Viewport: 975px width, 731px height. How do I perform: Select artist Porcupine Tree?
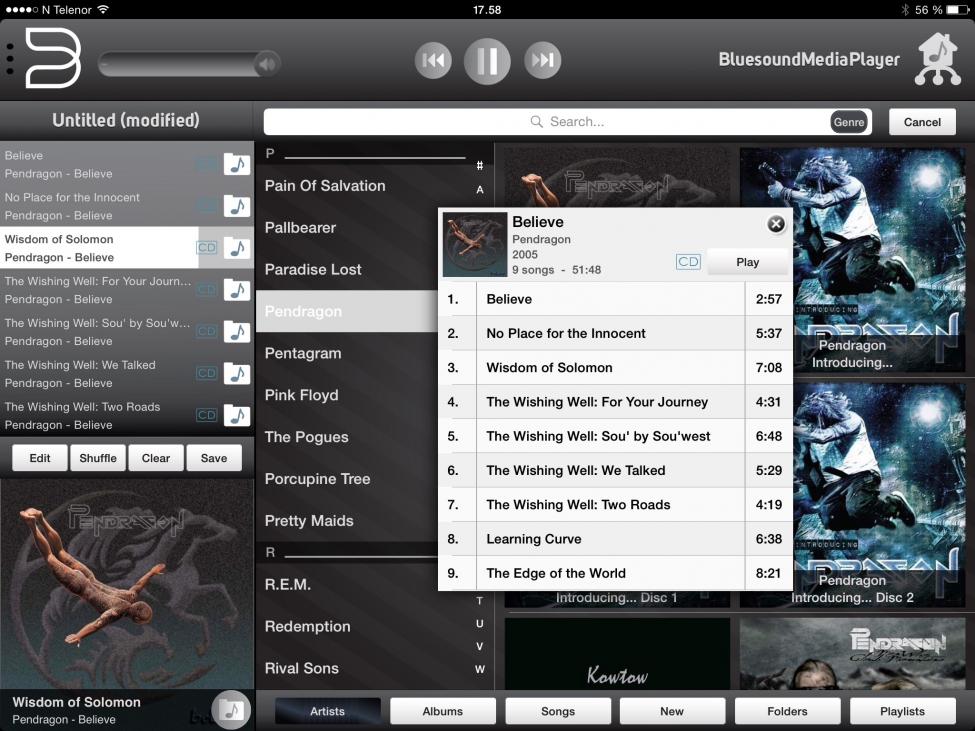coord(317,479)
